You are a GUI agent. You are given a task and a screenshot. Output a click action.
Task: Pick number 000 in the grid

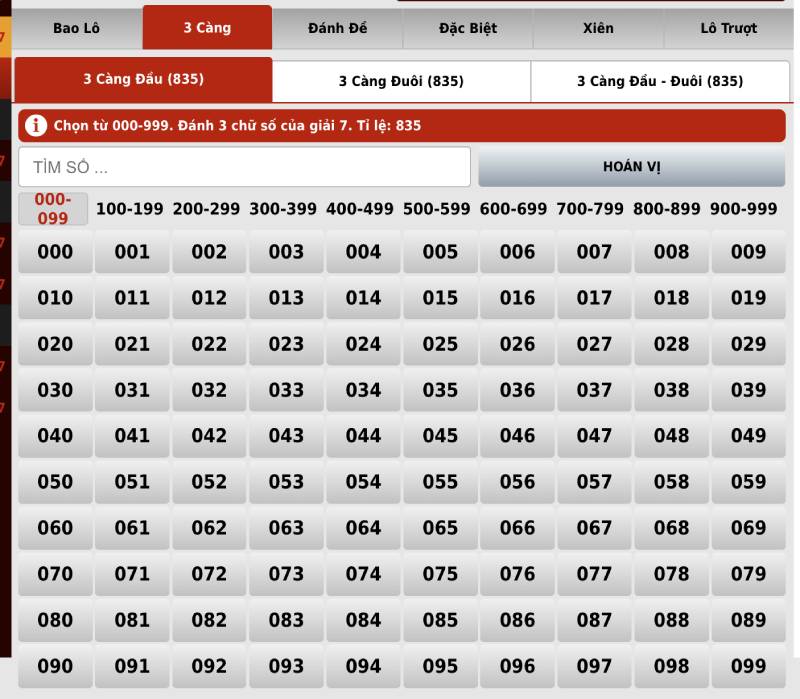click(x=55, y=252)
